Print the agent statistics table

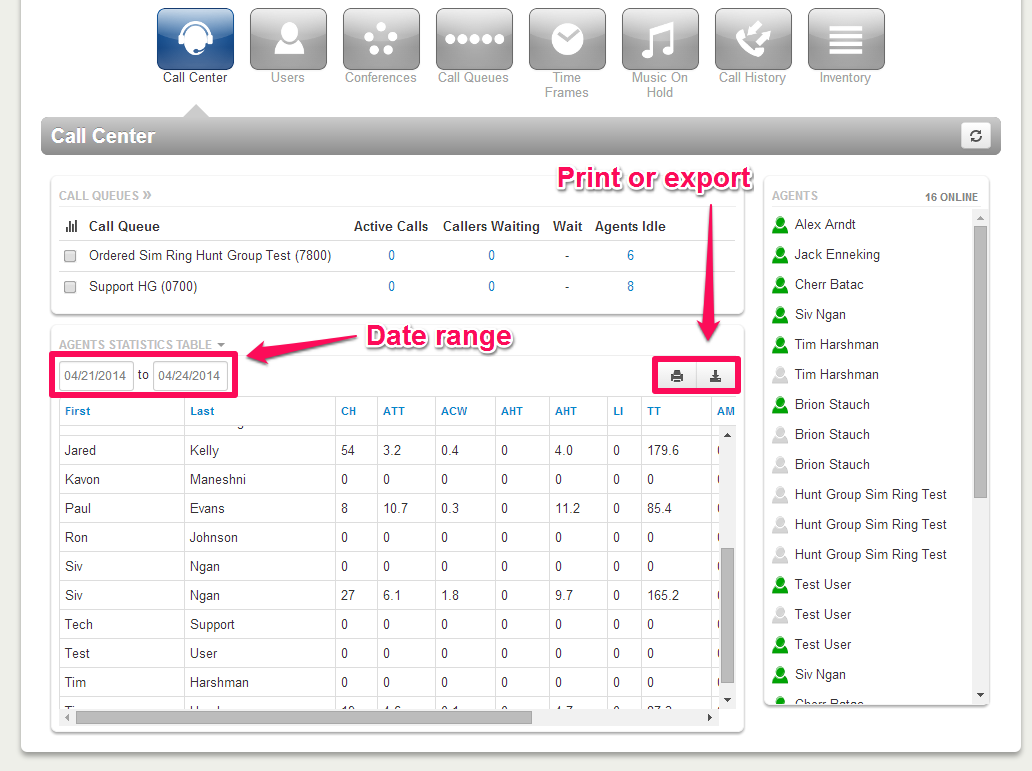[x=676, y=375]
